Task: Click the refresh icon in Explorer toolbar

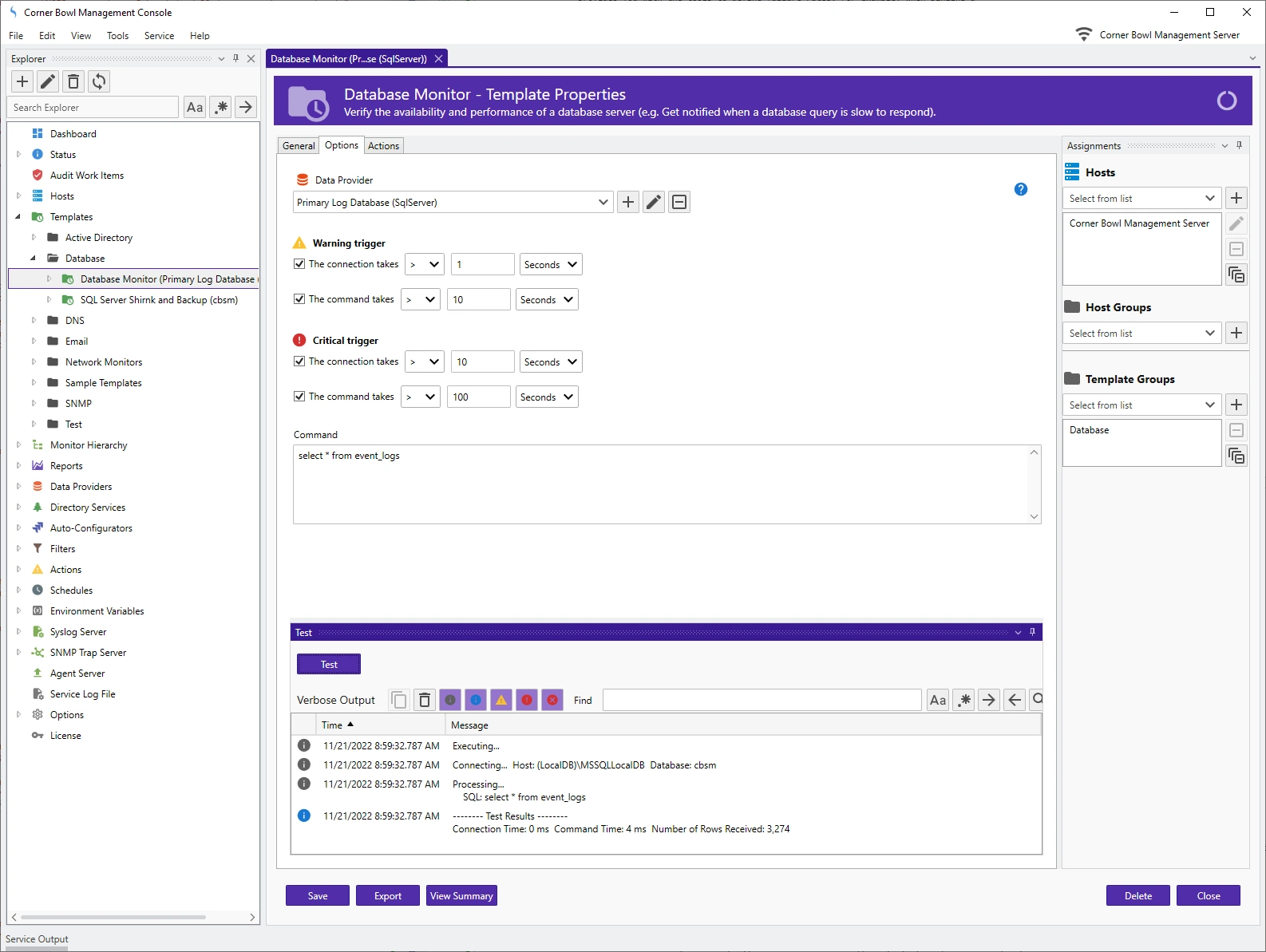Action: [x=99, y=81]
